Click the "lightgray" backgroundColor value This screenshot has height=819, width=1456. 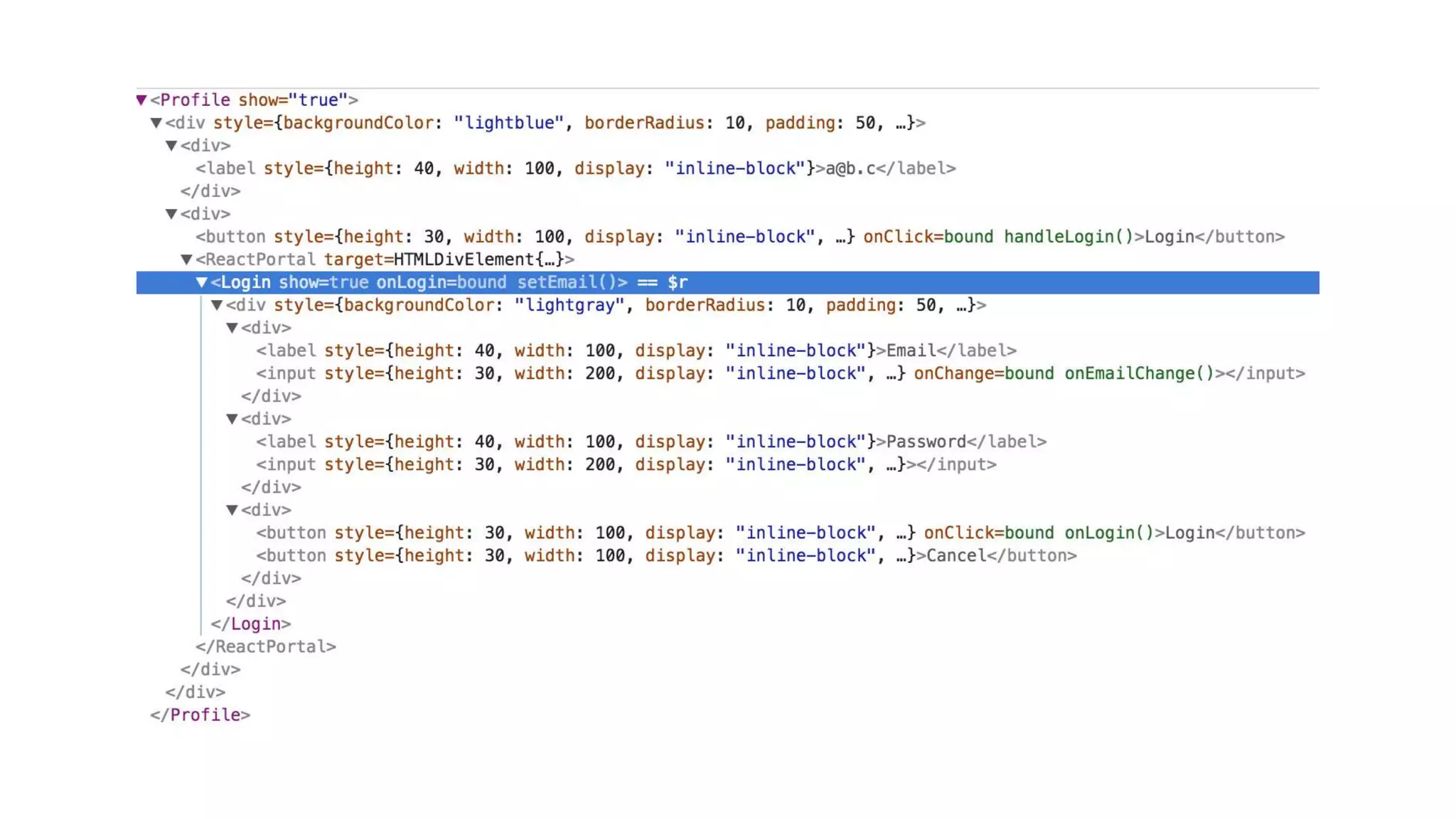coord(569,305)
